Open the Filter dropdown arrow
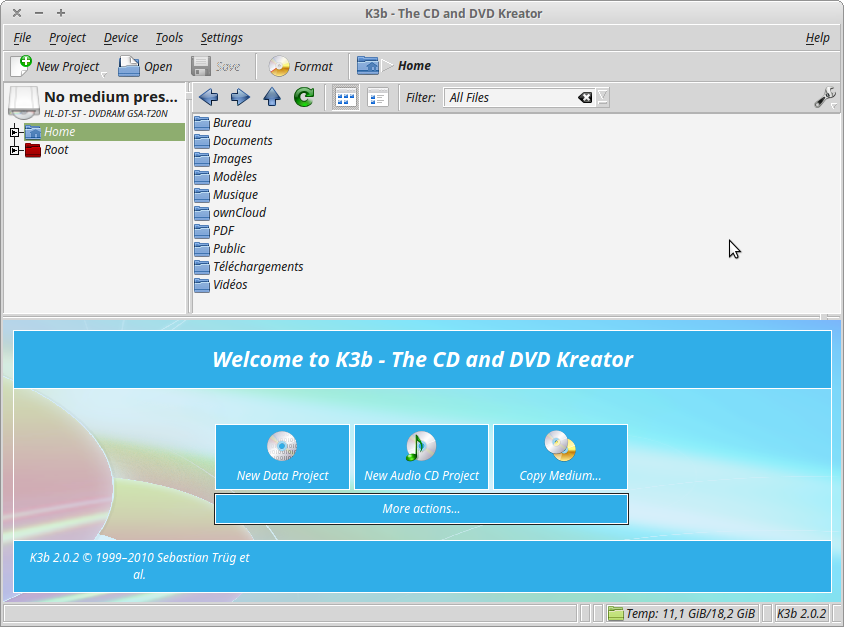The height and width of the screenshot is (627, 844). [603, 97]
